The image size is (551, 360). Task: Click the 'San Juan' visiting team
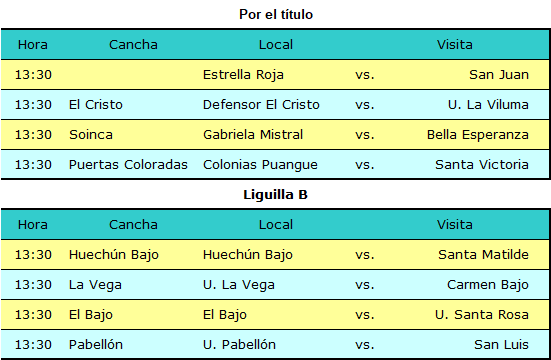[499, 75]
